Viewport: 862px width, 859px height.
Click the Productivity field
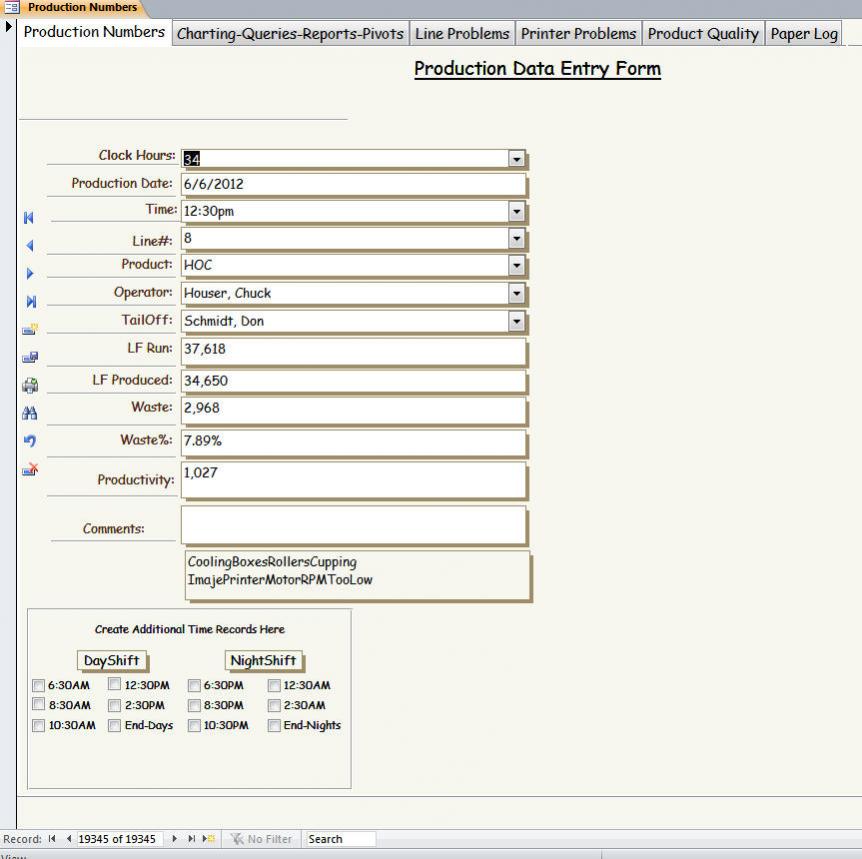pyautogui.click(x=353, y=480)
